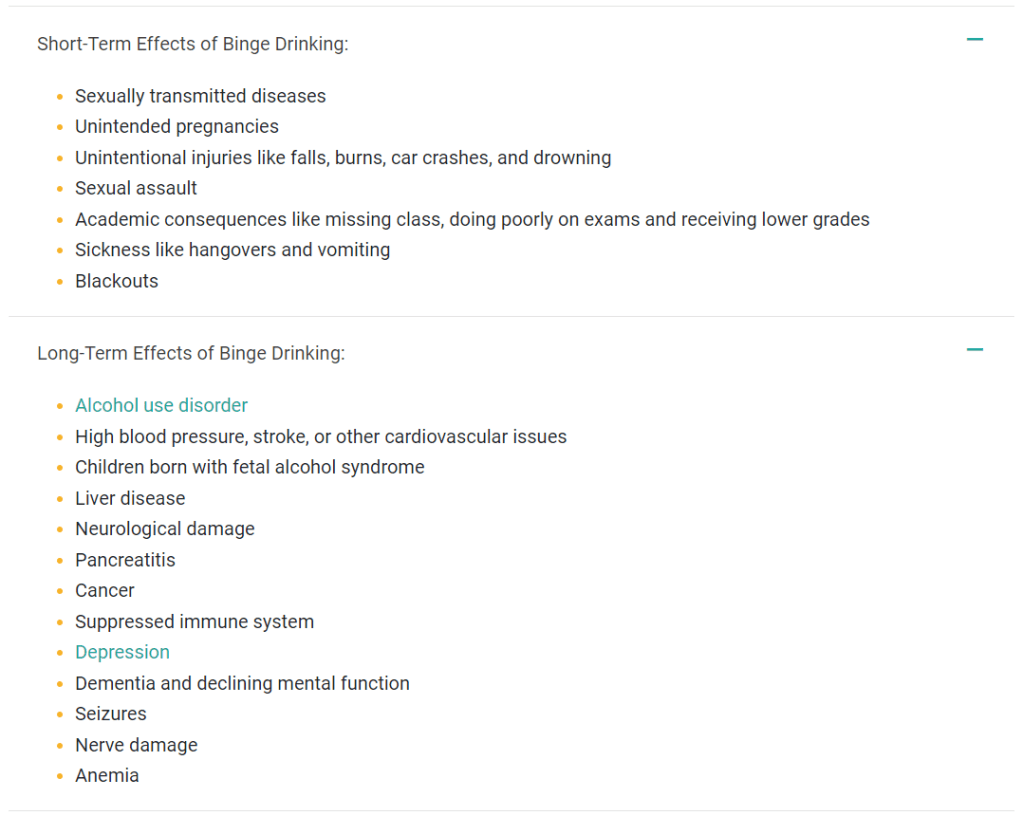
Task: Collapse Long-Term Effects section via minus icon
Action: point(975,350)
